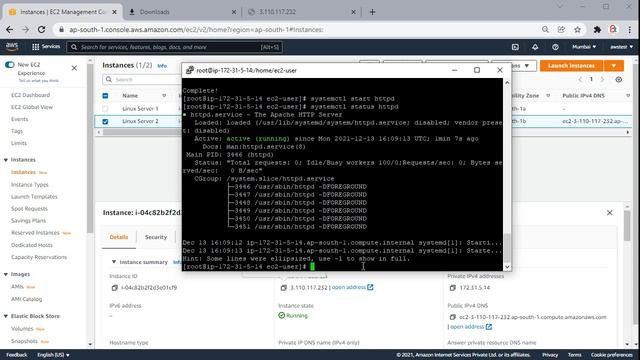Click the AWS logo home icon
640x360 pixels.
pyautogui.click(x=12, y=47)
